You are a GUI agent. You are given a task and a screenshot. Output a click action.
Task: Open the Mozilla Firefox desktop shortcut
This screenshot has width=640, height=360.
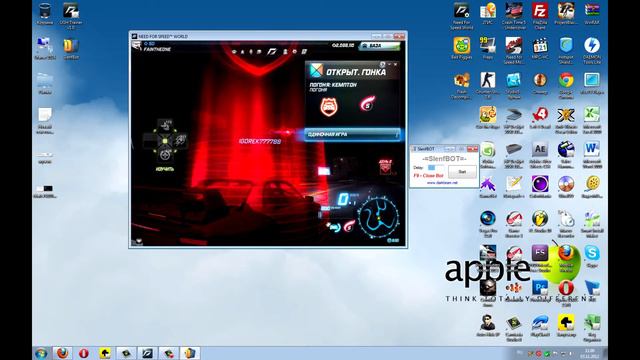pos(566,258)
